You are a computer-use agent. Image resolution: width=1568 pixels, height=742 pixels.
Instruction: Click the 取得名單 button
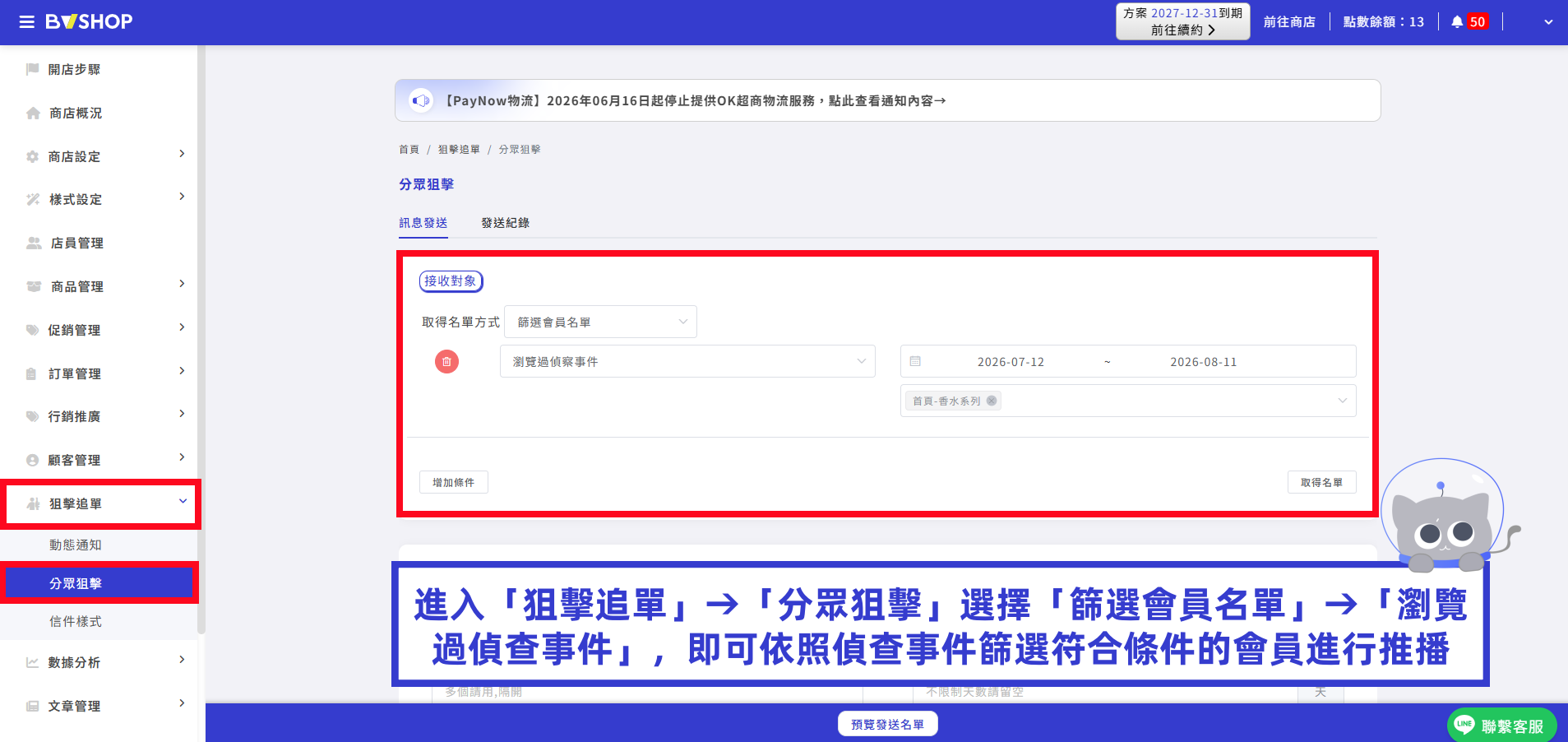coord(1321,482)
